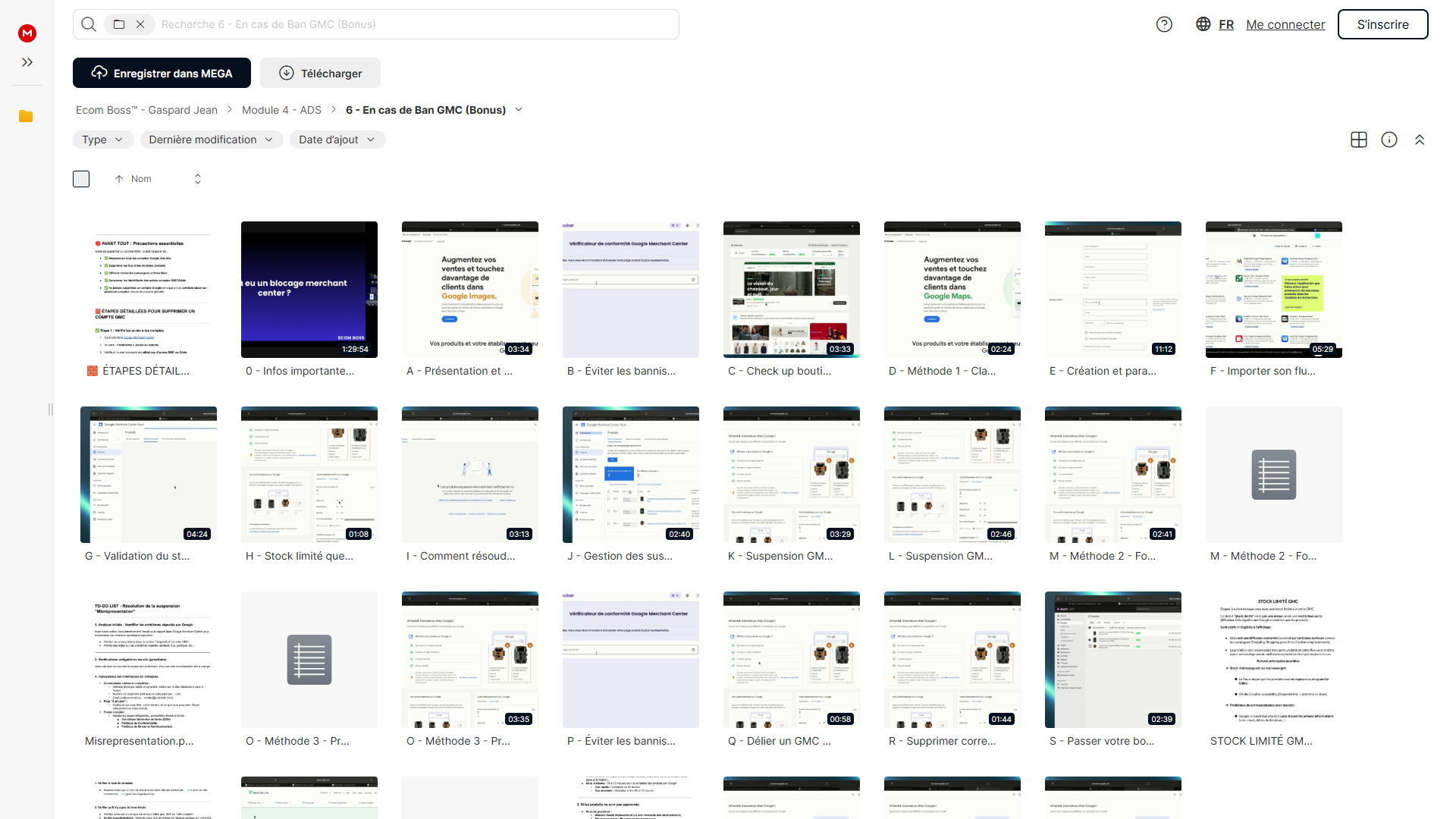Open F - Importer son flu video
Screen dimensions: 1456x819
[1274, 290]
